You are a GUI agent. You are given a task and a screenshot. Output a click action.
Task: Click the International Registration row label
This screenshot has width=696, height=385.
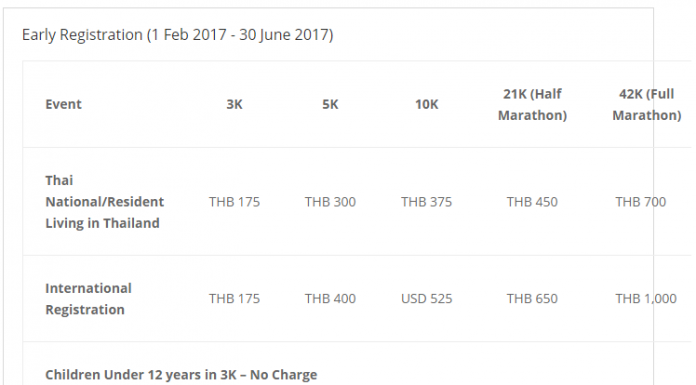pos(88,299)
